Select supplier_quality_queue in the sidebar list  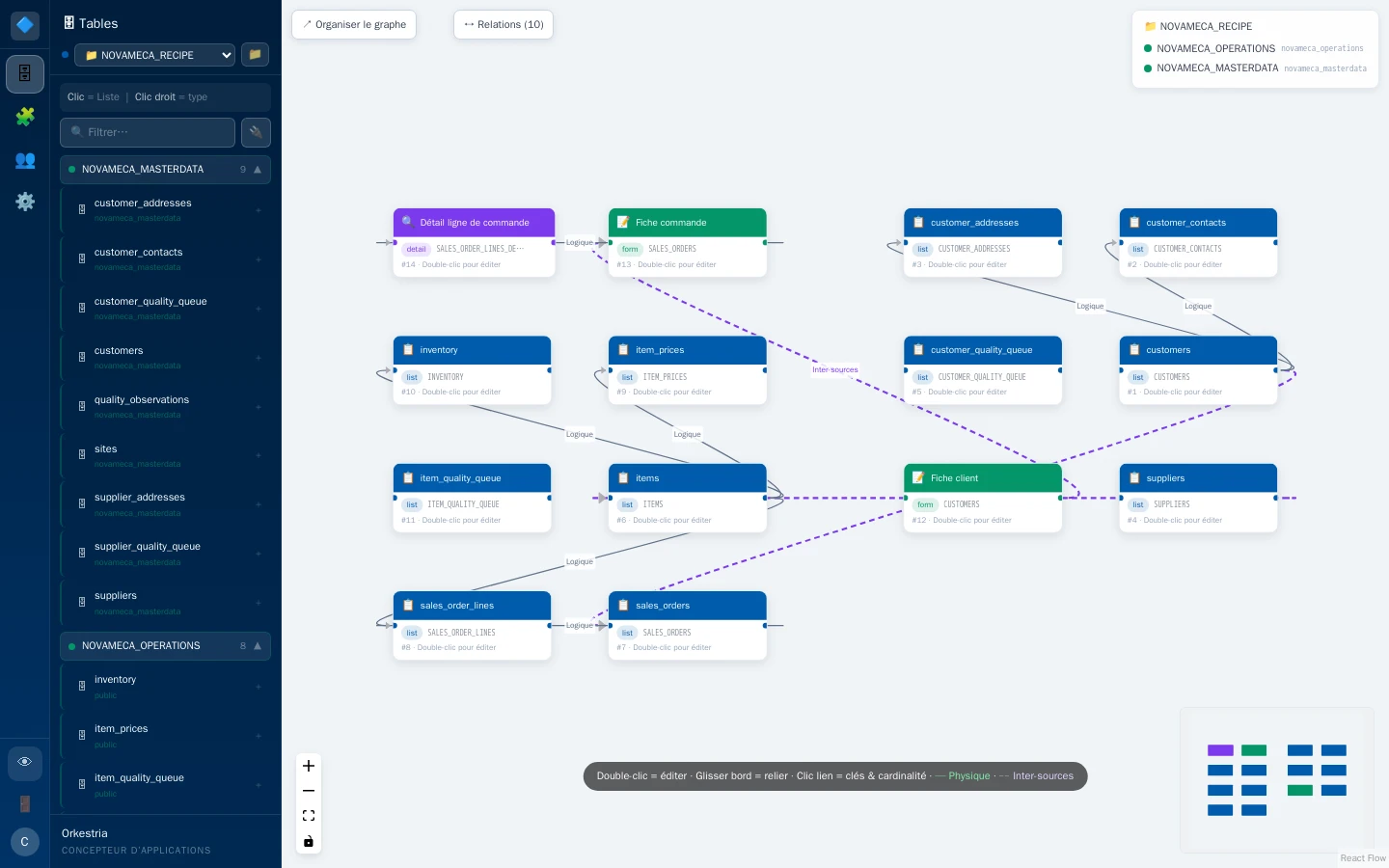[165, 553]
